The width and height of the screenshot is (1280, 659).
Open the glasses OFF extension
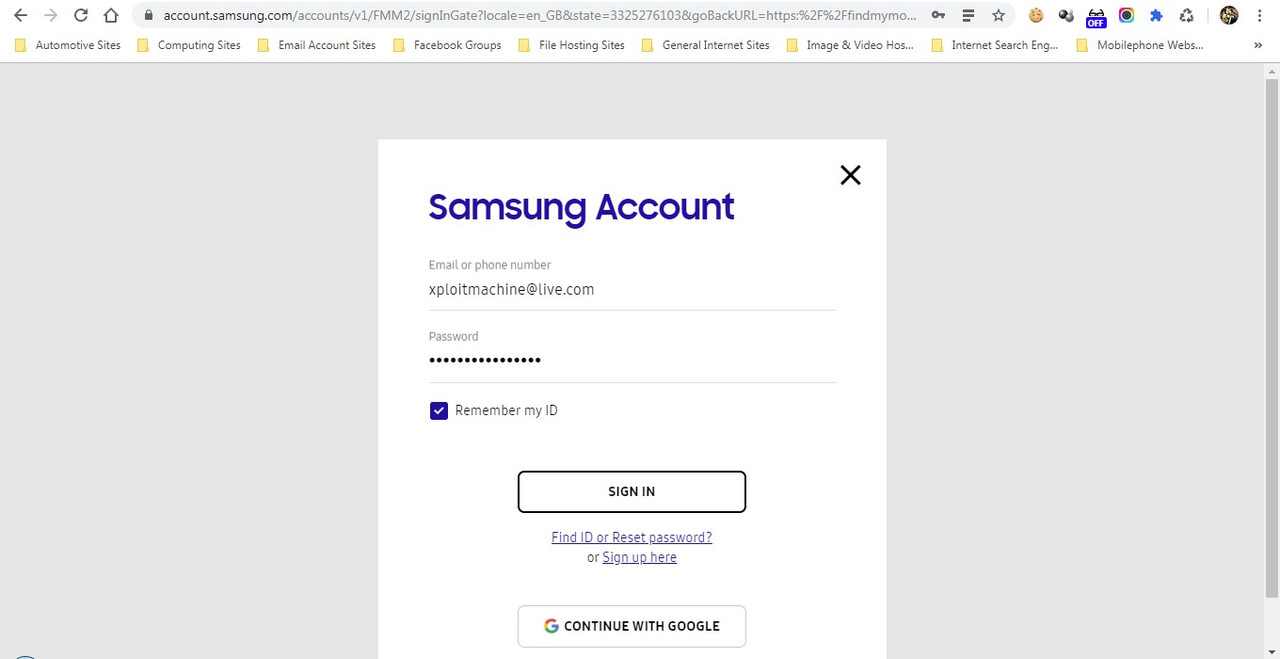click(1096, 17)
